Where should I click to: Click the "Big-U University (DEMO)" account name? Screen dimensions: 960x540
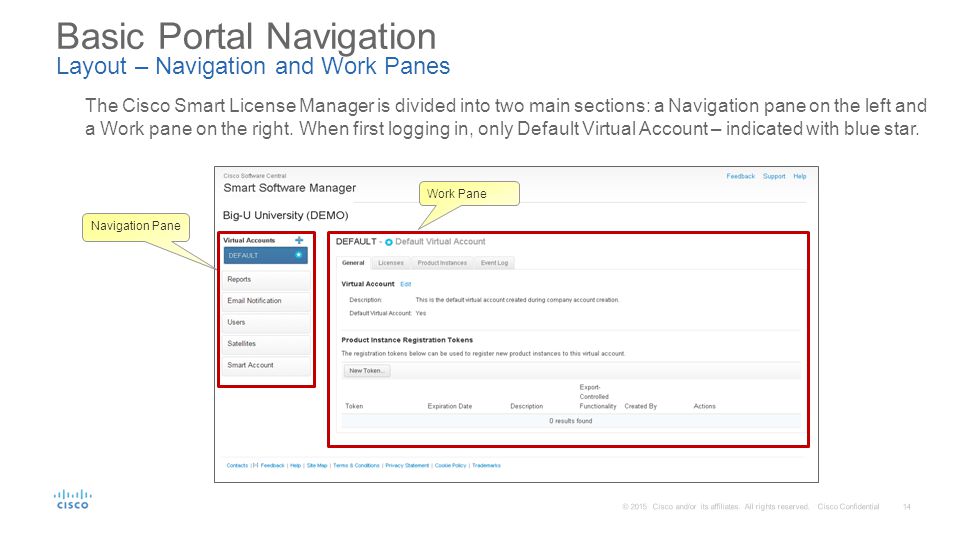285,216
